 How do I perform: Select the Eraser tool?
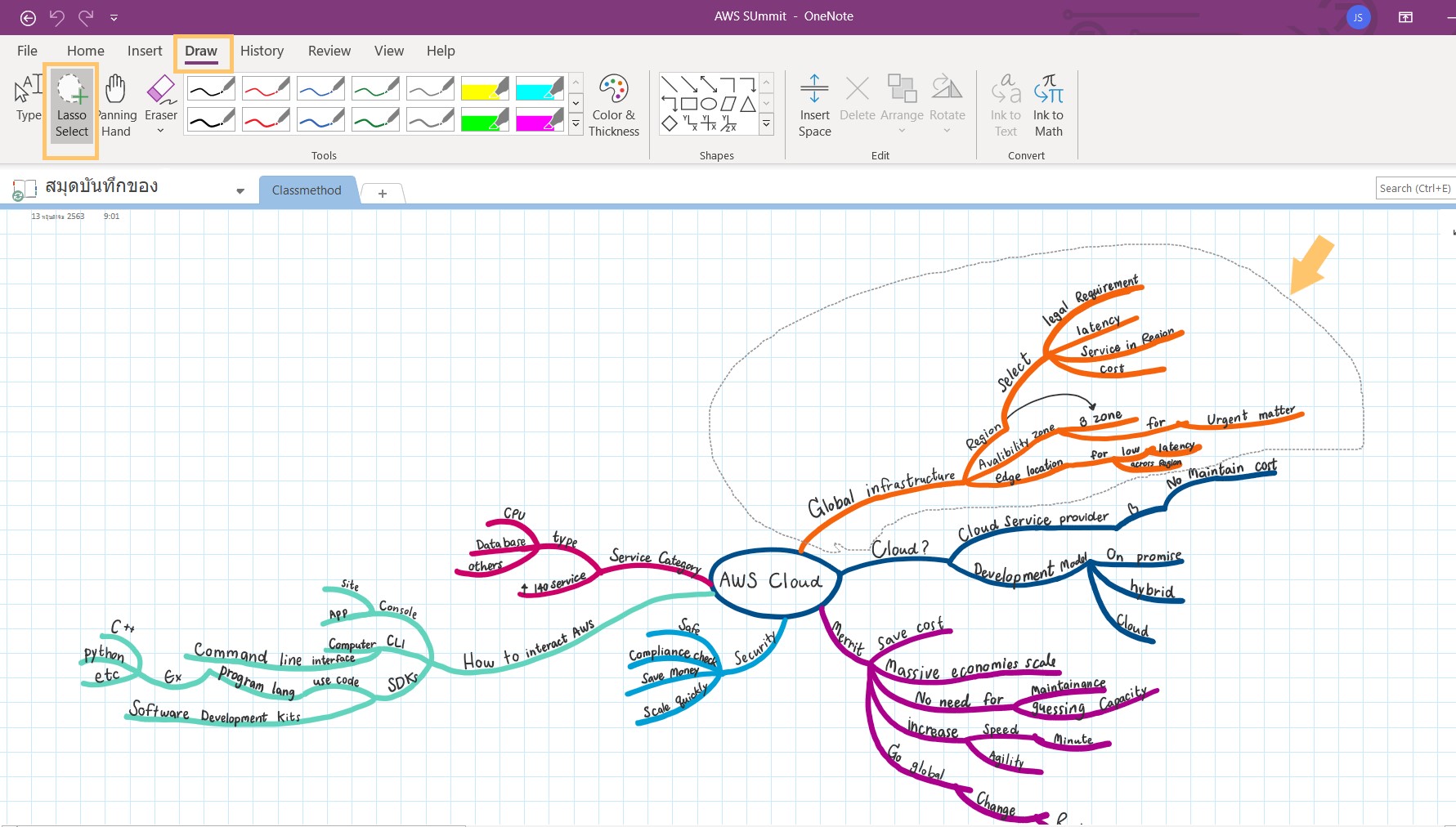(160, 94)
